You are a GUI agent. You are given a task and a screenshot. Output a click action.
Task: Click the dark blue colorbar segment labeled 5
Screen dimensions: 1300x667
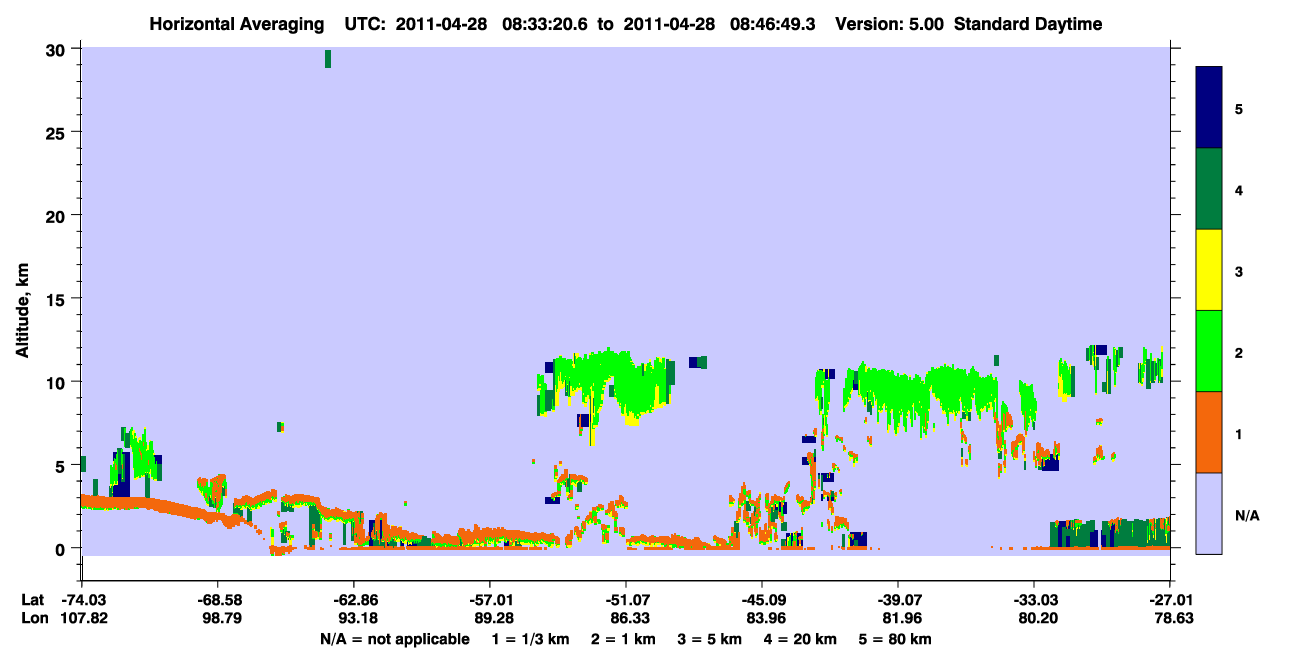(x=1209, y=108)
